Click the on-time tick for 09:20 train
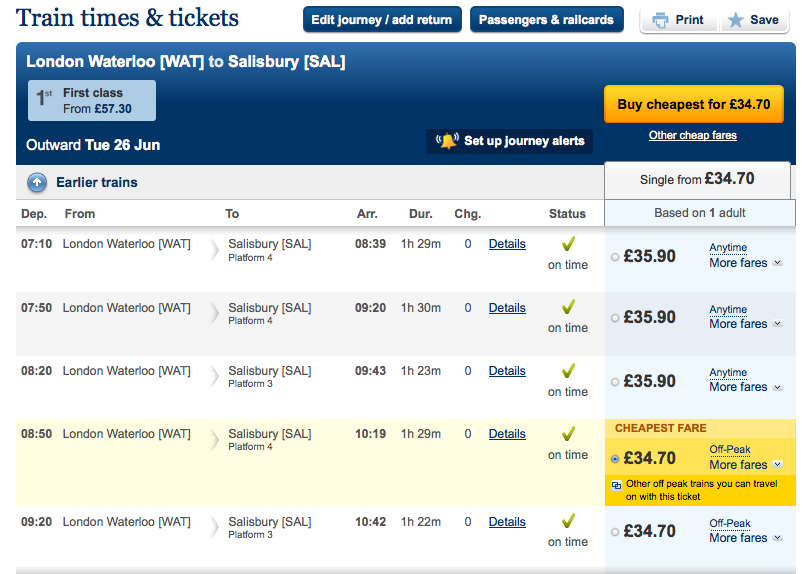The height and width of the screenshot is (574, 806). pos(568,521)
